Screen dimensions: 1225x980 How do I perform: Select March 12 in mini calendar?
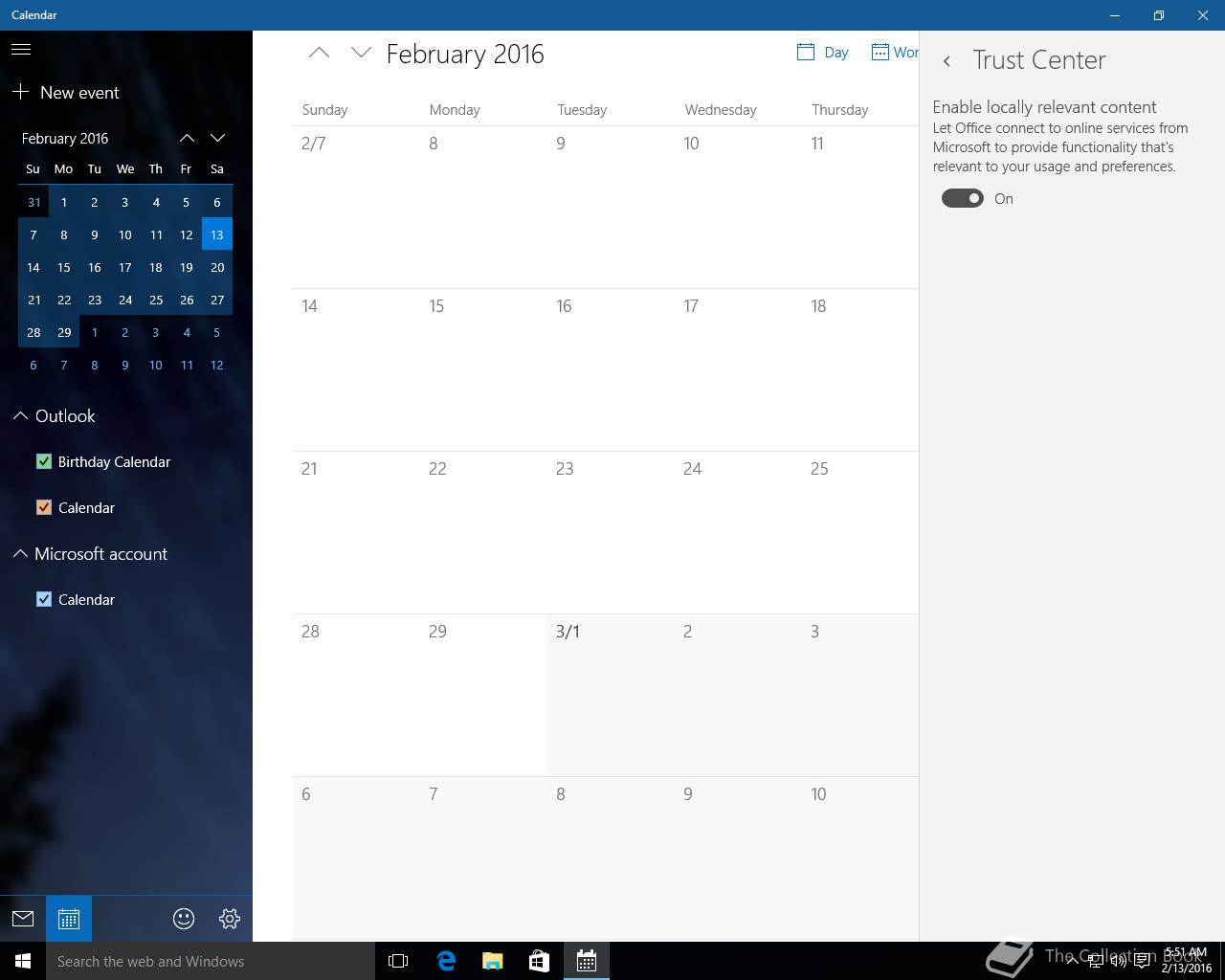pos(217,365)
